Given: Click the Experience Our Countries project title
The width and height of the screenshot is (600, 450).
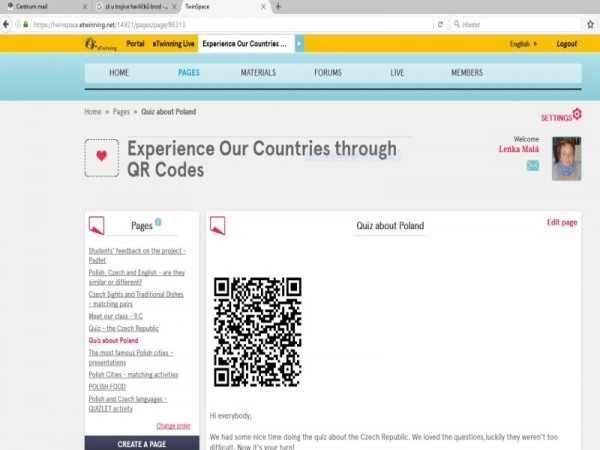Looking at the screenshot, I should coord(262,159).
